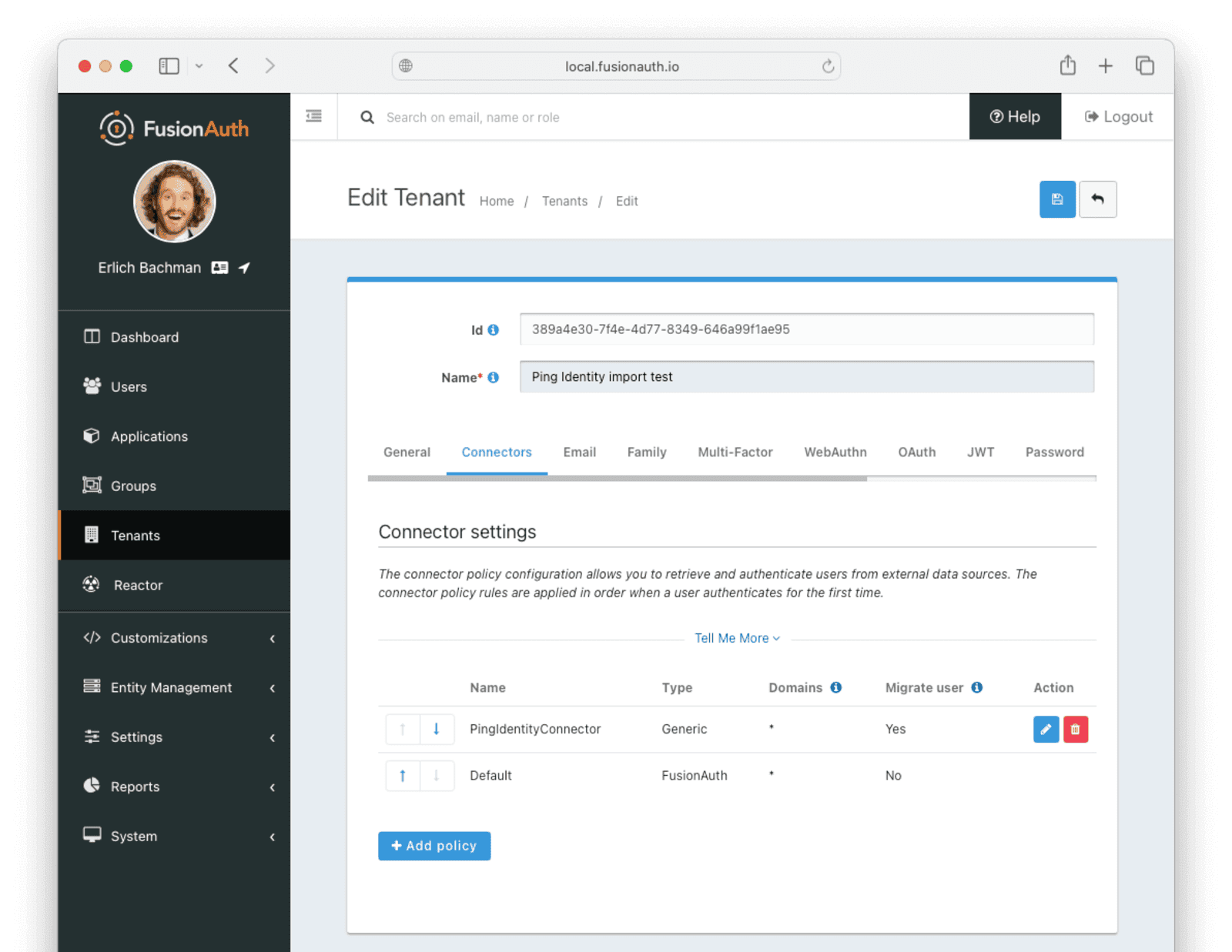The width and height of the screenshot is (1232, 952).
Task: Save the tenant using the floppy disk icon
Action: [1057, 199]
